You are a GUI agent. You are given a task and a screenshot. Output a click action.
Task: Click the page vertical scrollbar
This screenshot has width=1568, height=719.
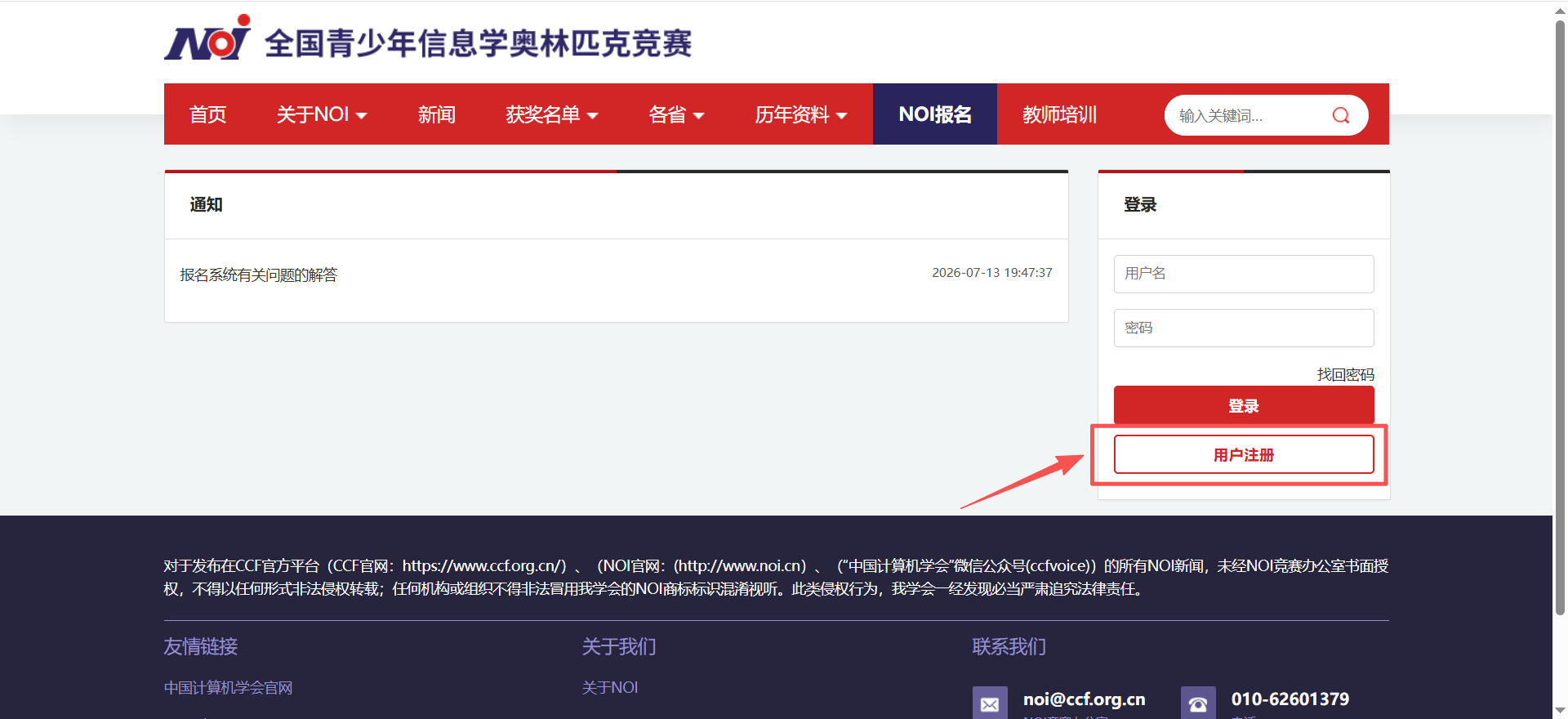pos(1560,319)
